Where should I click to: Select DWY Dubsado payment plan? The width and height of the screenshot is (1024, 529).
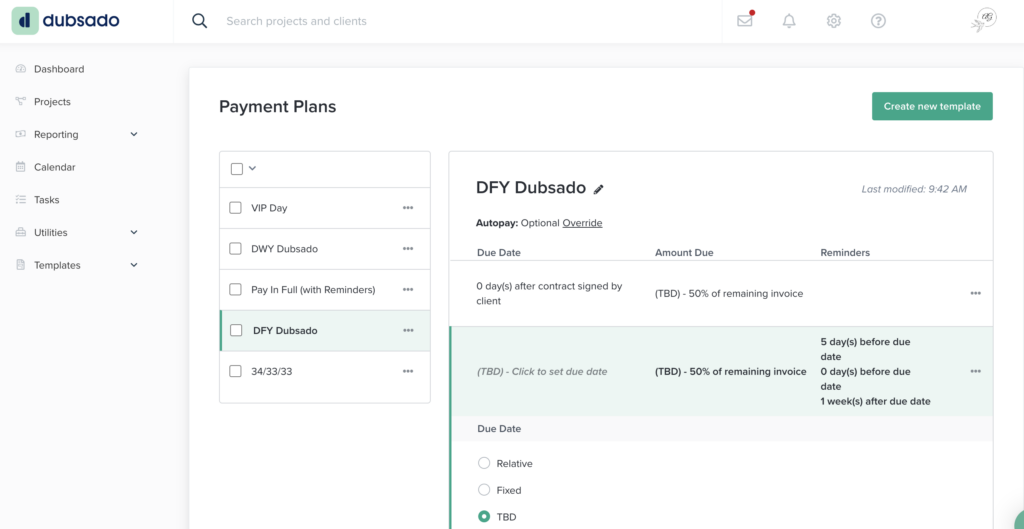285,249
